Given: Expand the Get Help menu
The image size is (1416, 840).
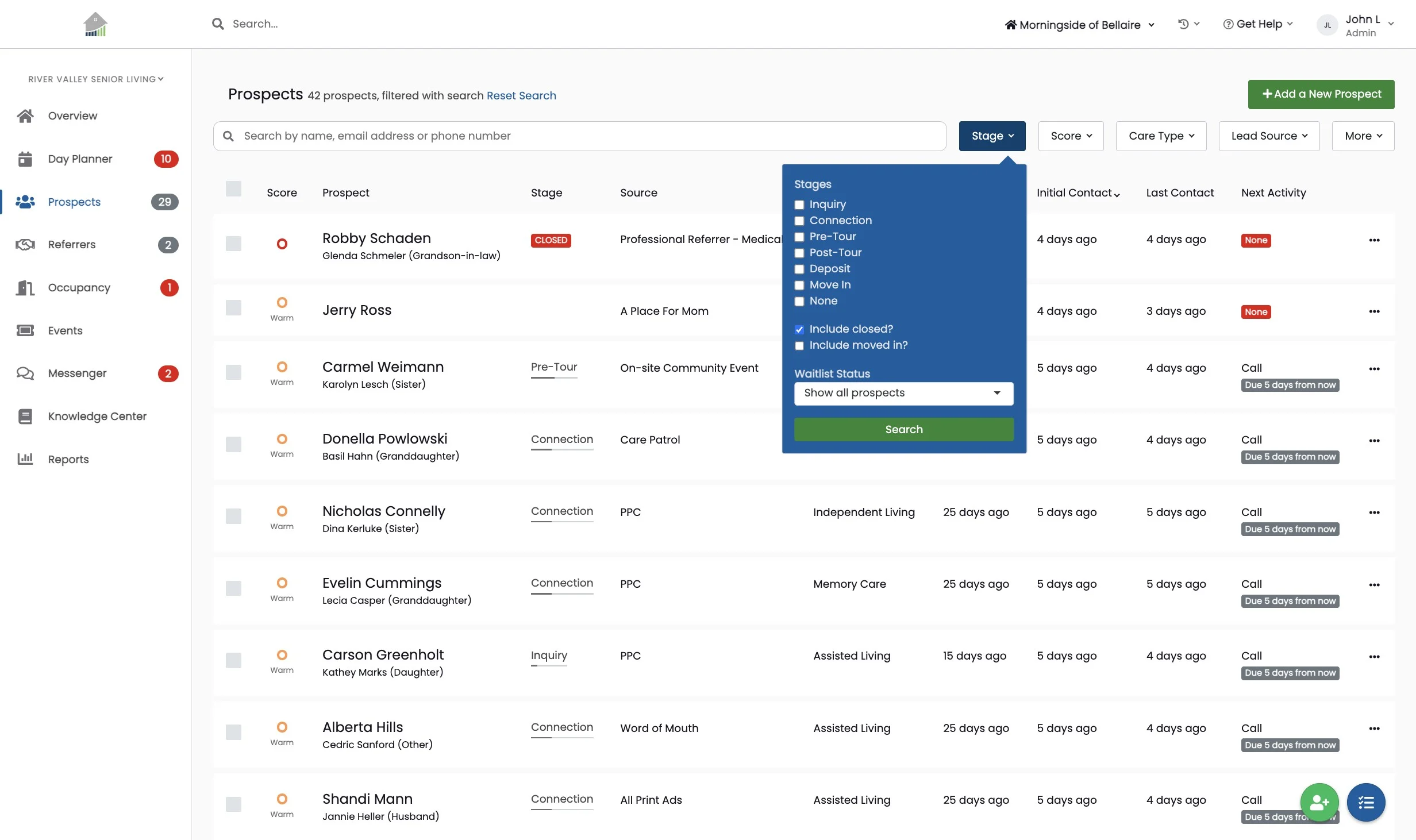Looking at the screenshot, I should click(1258, 24).
